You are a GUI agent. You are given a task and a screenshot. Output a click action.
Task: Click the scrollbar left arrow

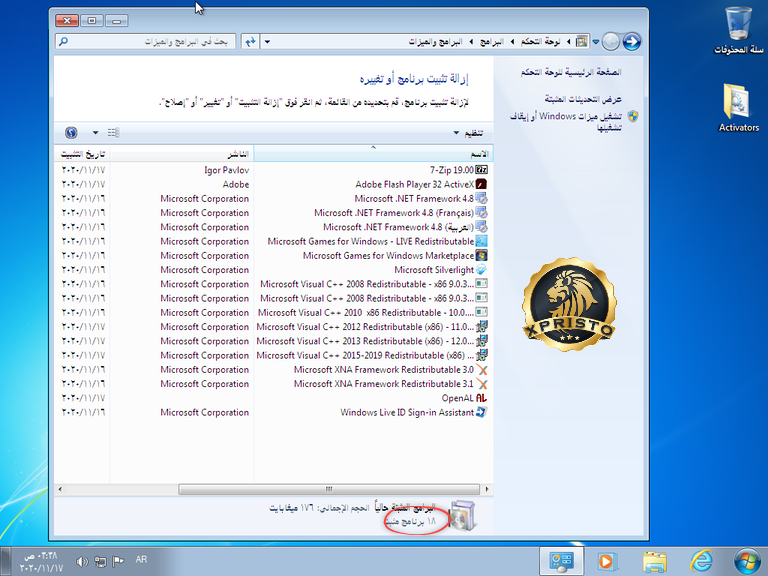pos(60,489)
